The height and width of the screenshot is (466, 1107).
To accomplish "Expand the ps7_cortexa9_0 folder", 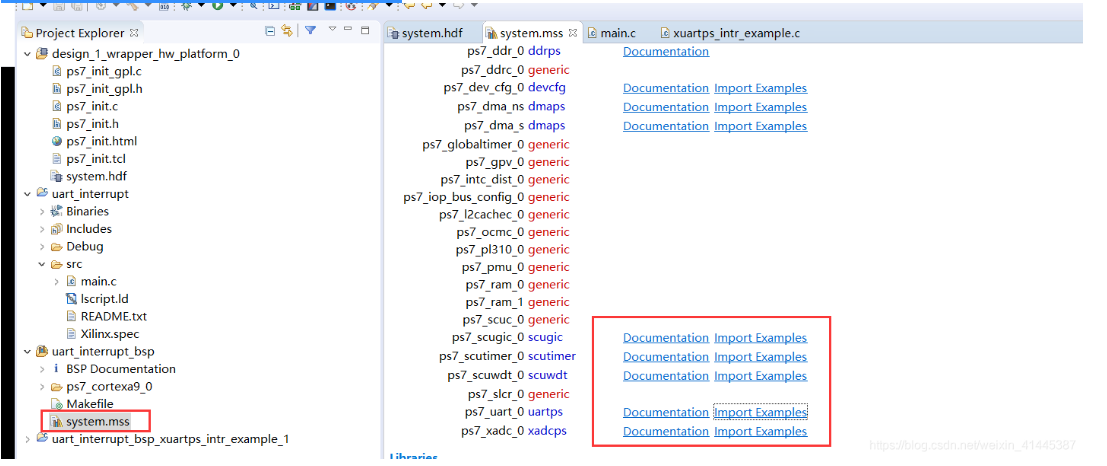I will point(42,387).
